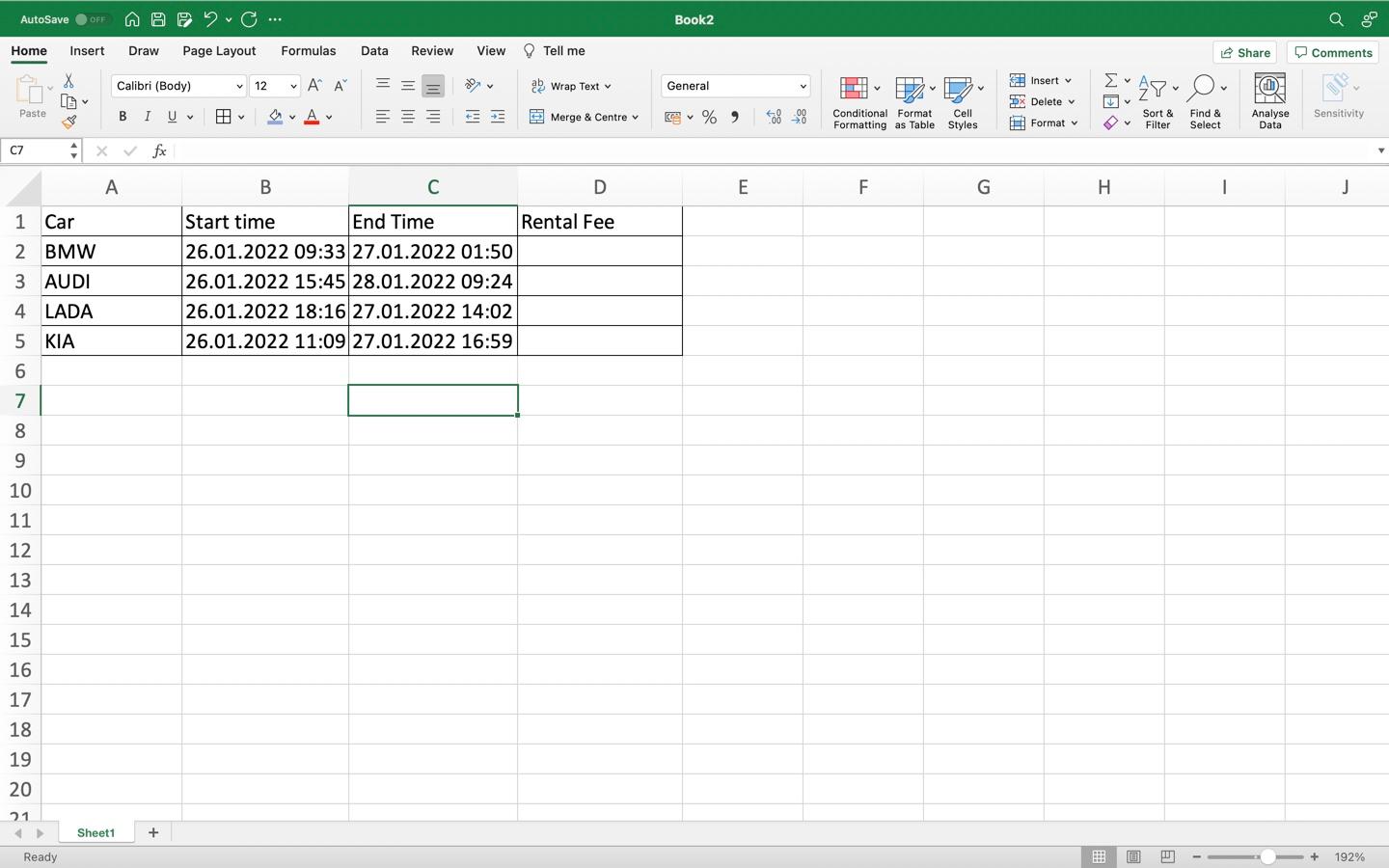
Task: Apply percent style format
Action: click(x=709, y=117)
